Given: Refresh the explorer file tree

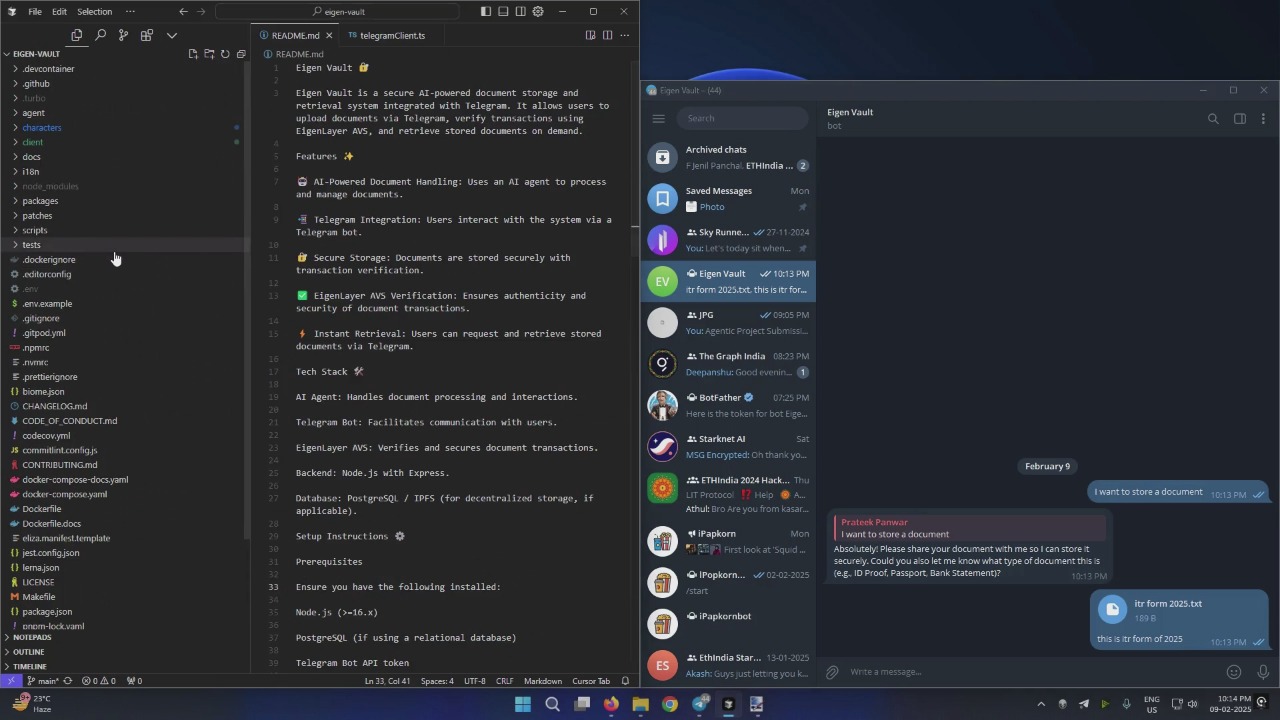Looking at the screenshot, I should [225, 54].
